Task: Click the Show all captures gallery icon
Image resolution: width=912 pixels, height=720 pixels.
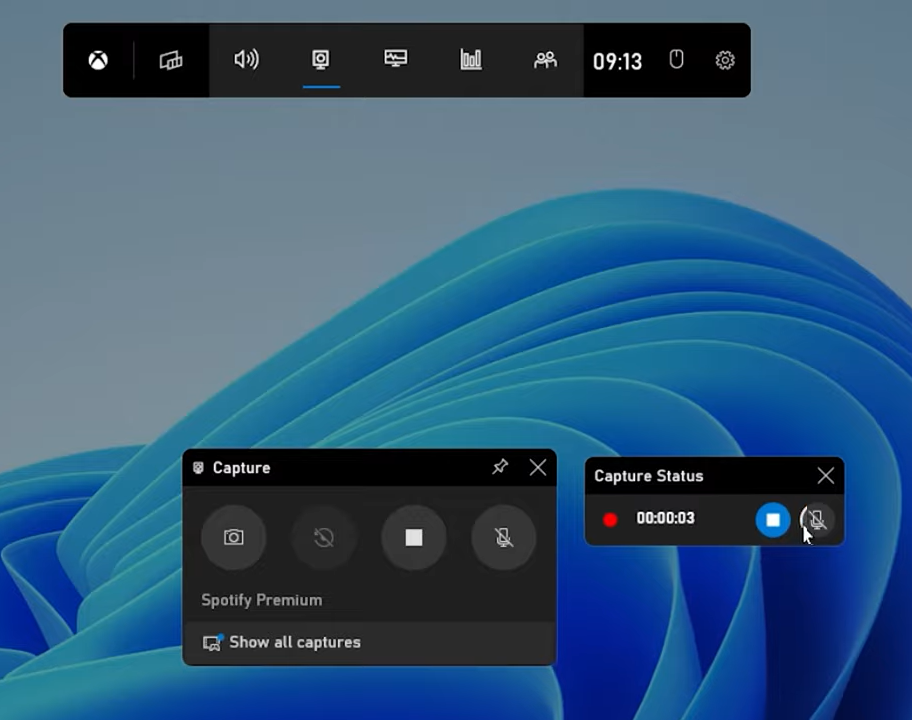Action: click(212, 643)
